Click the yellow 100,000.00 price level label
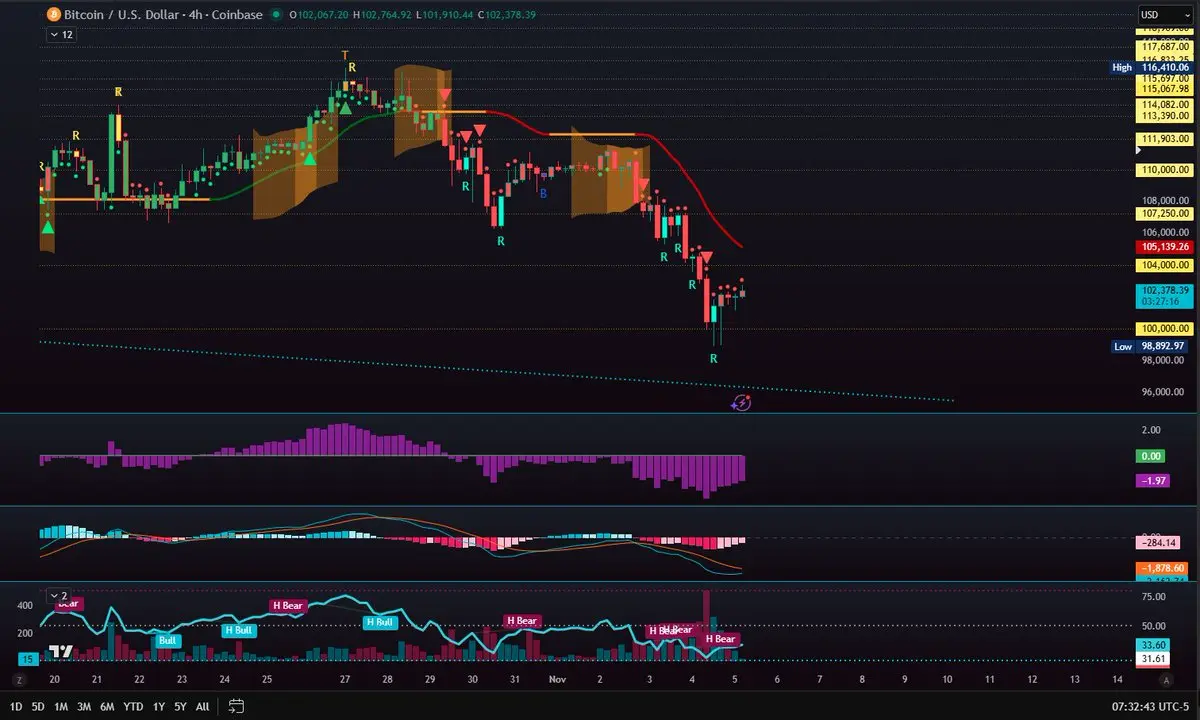 click(x=1165, y=328)
